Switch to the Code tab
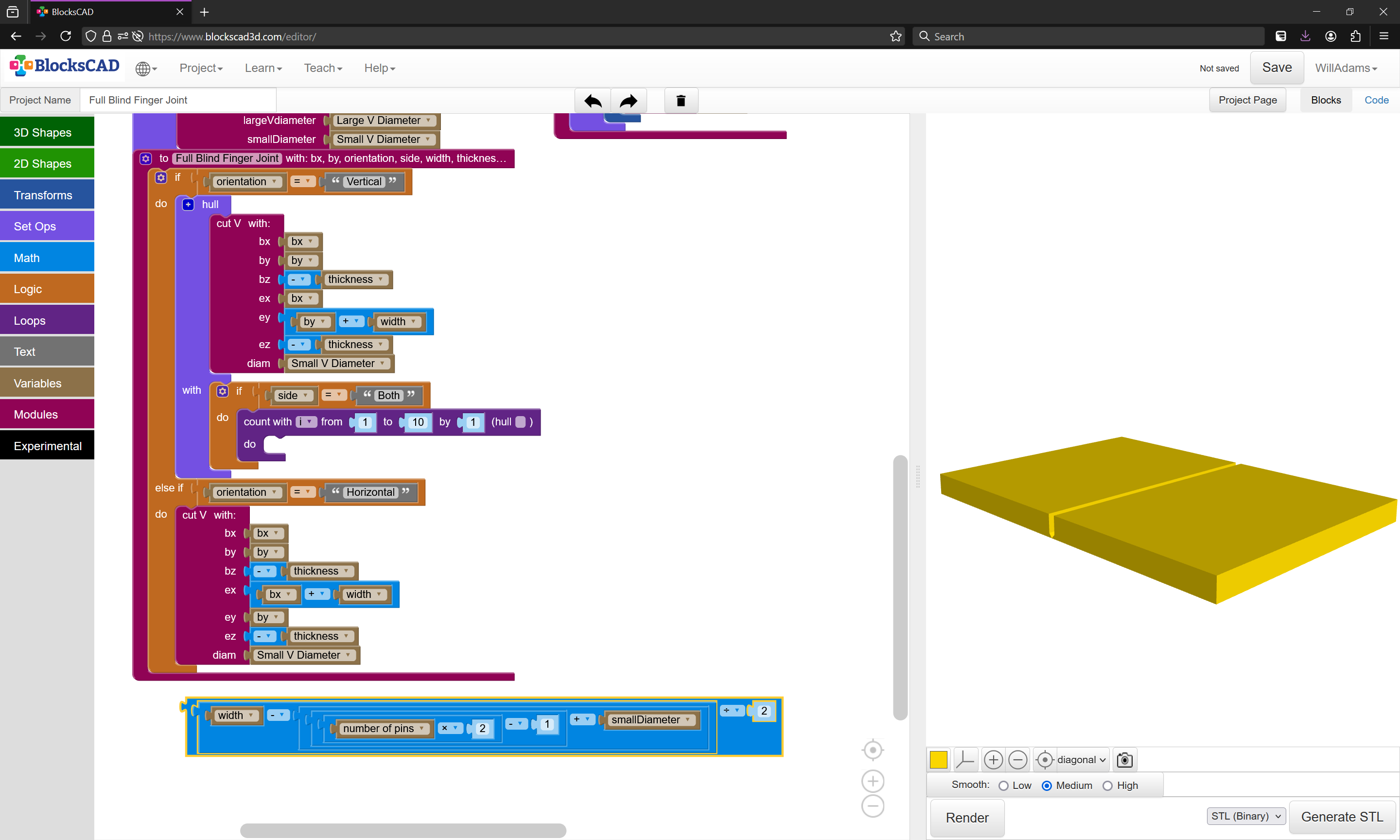The width and height of the screenshot is (1400, 840). tap(1376, 100)
